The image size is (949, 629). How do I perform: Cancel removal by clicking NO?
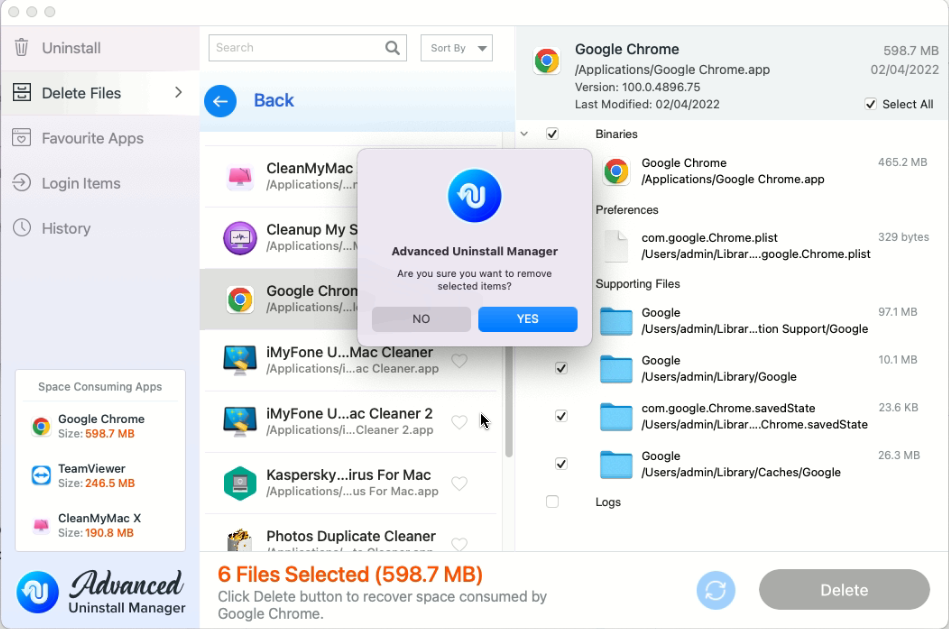[421, 319]
